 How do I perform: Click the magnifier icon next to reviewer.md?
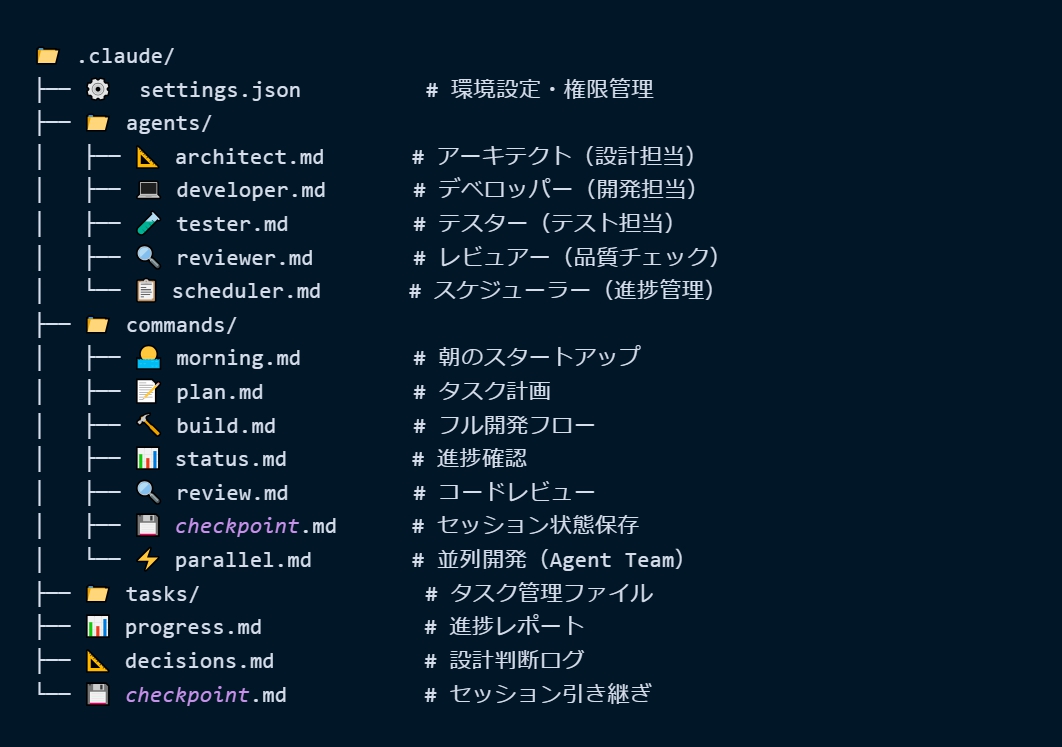click(x=148, y=258)
